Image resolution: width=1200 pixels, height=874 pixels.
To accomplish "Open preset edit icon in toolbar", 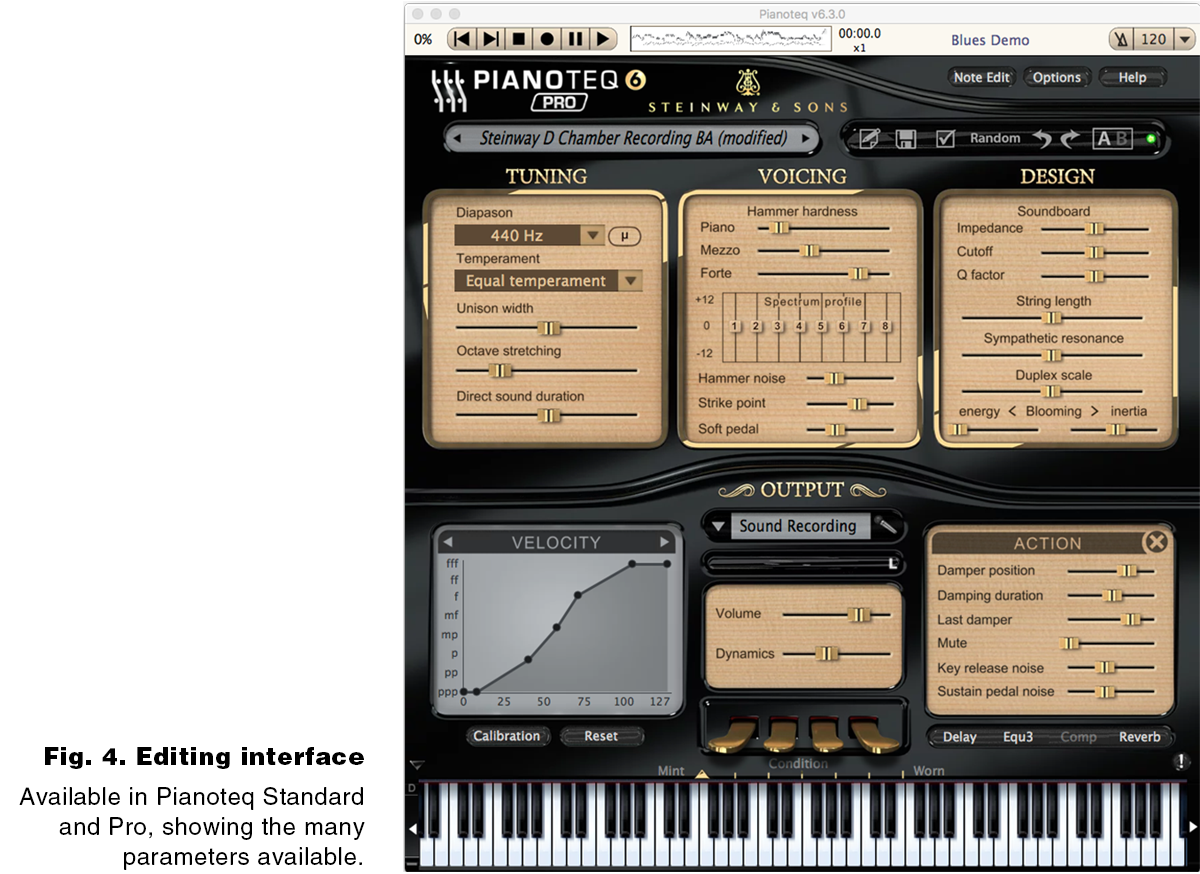I will click(866, 138).
